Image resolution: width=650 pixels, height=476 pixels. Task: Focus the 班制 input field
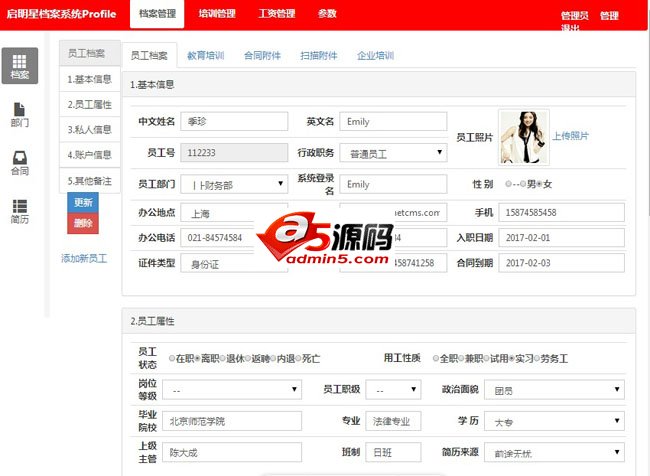393,452
